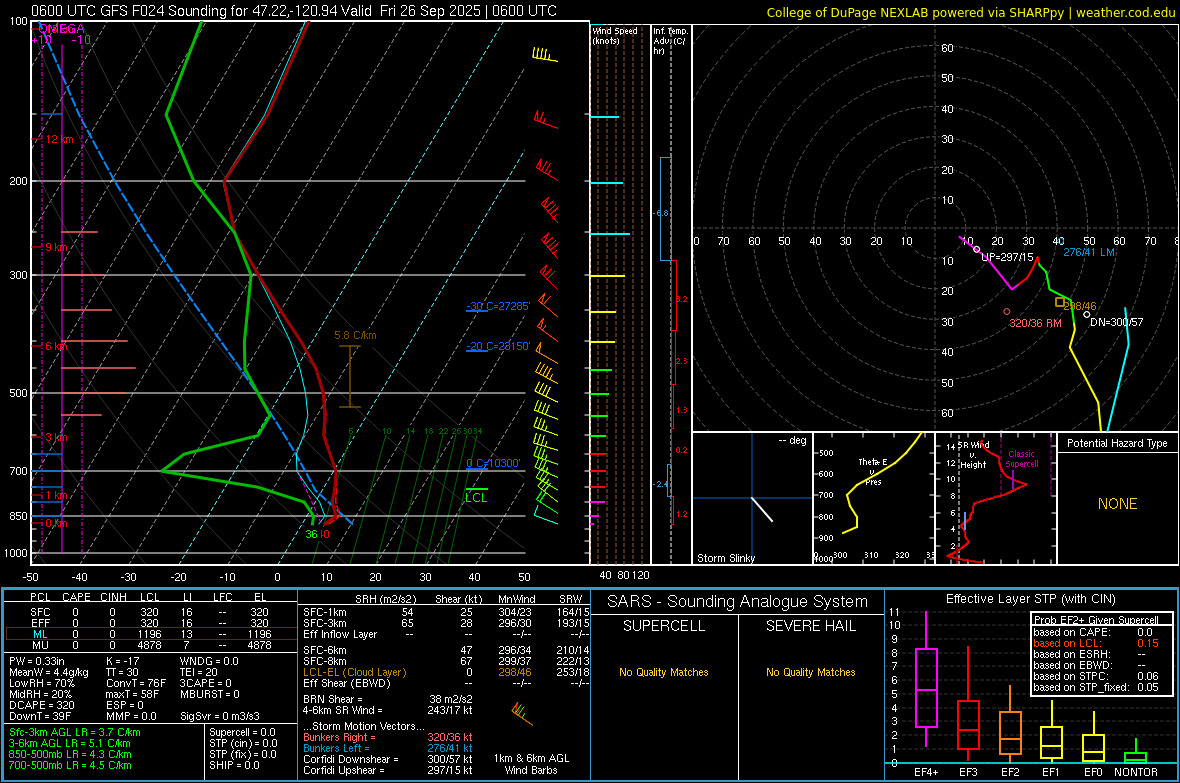Viewport: 1180px width, 783px height.
Task: Click the 6 km height label
Action: 57,346
